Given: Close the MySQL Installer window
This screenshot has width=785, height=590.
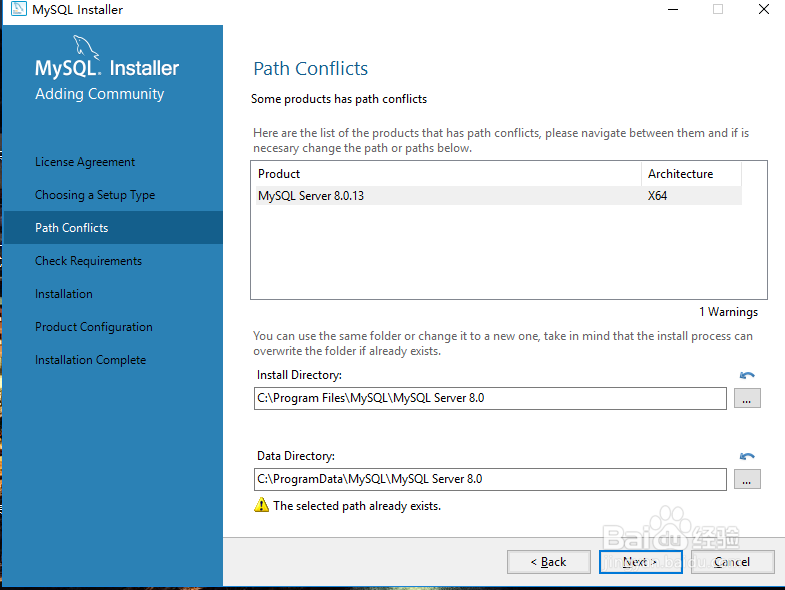Looking at the screenshot, I should click(763, 9).
